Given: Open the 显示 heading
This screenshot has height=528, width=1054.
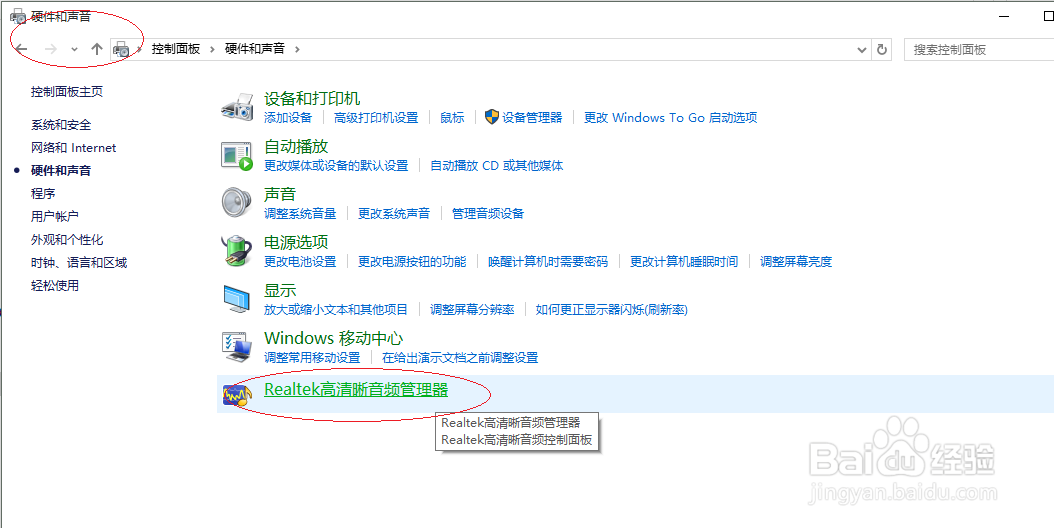Looking at the screenshot, I should [280, 291].
